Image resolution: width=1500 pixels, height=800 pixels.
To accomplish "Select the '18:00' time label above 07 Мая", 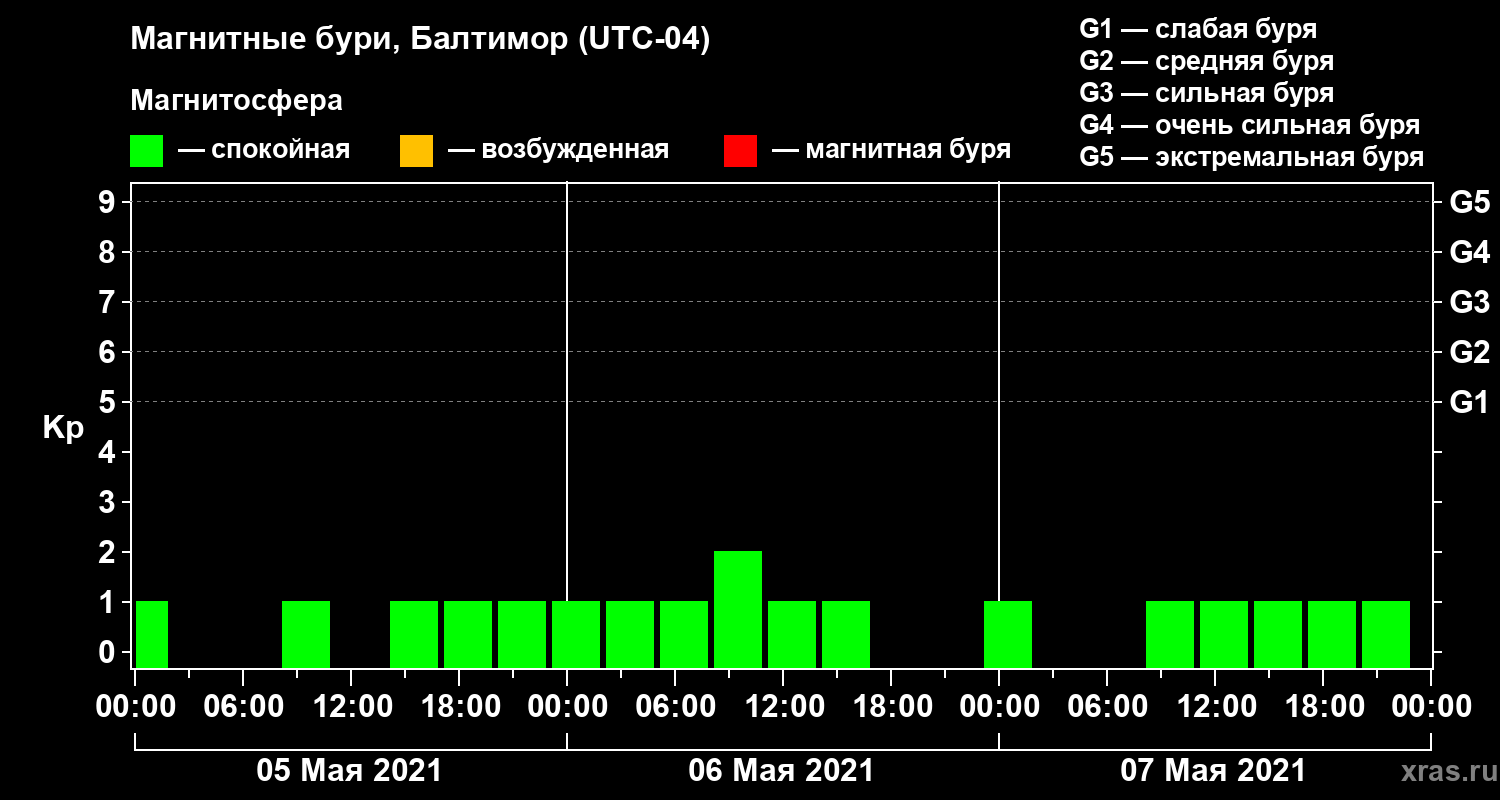I will [1323, 706].
